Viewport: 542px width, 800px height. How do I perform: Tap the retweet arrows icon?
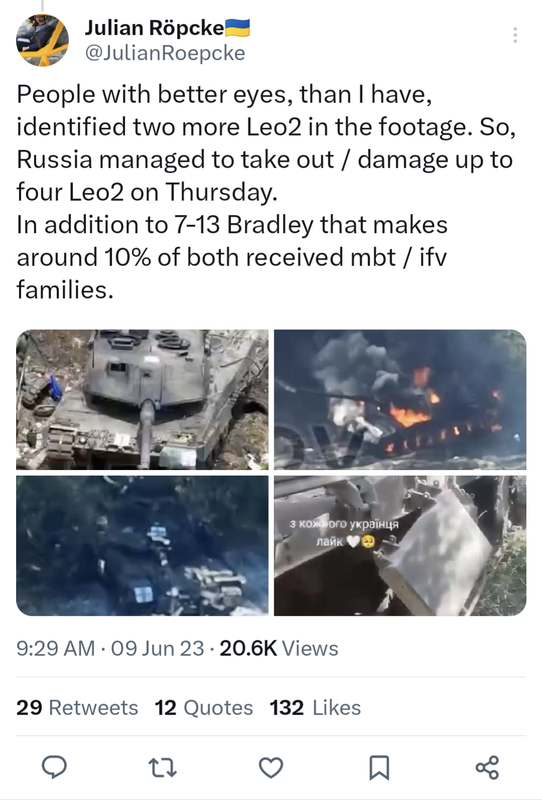[x=162, y=767]
